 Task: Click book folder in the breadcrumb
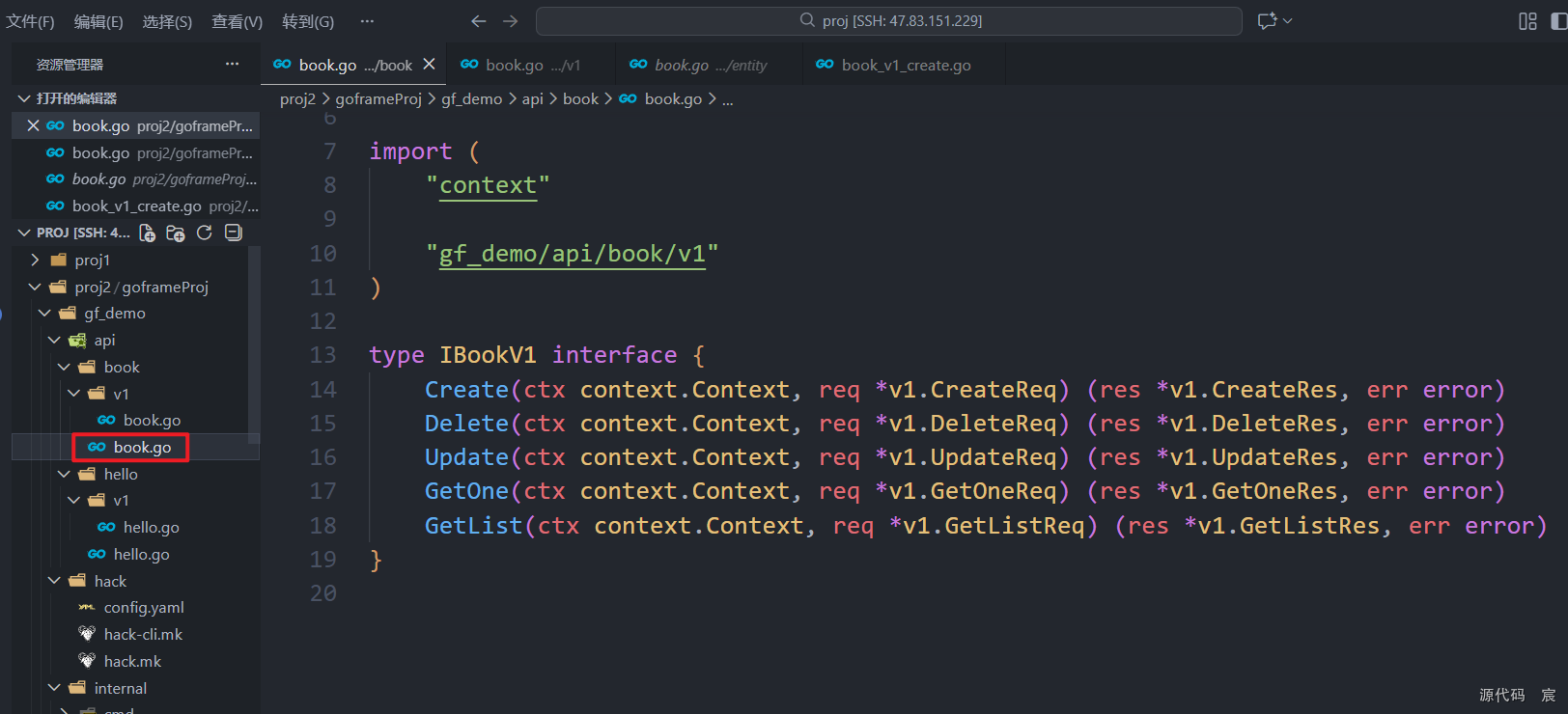580,99
